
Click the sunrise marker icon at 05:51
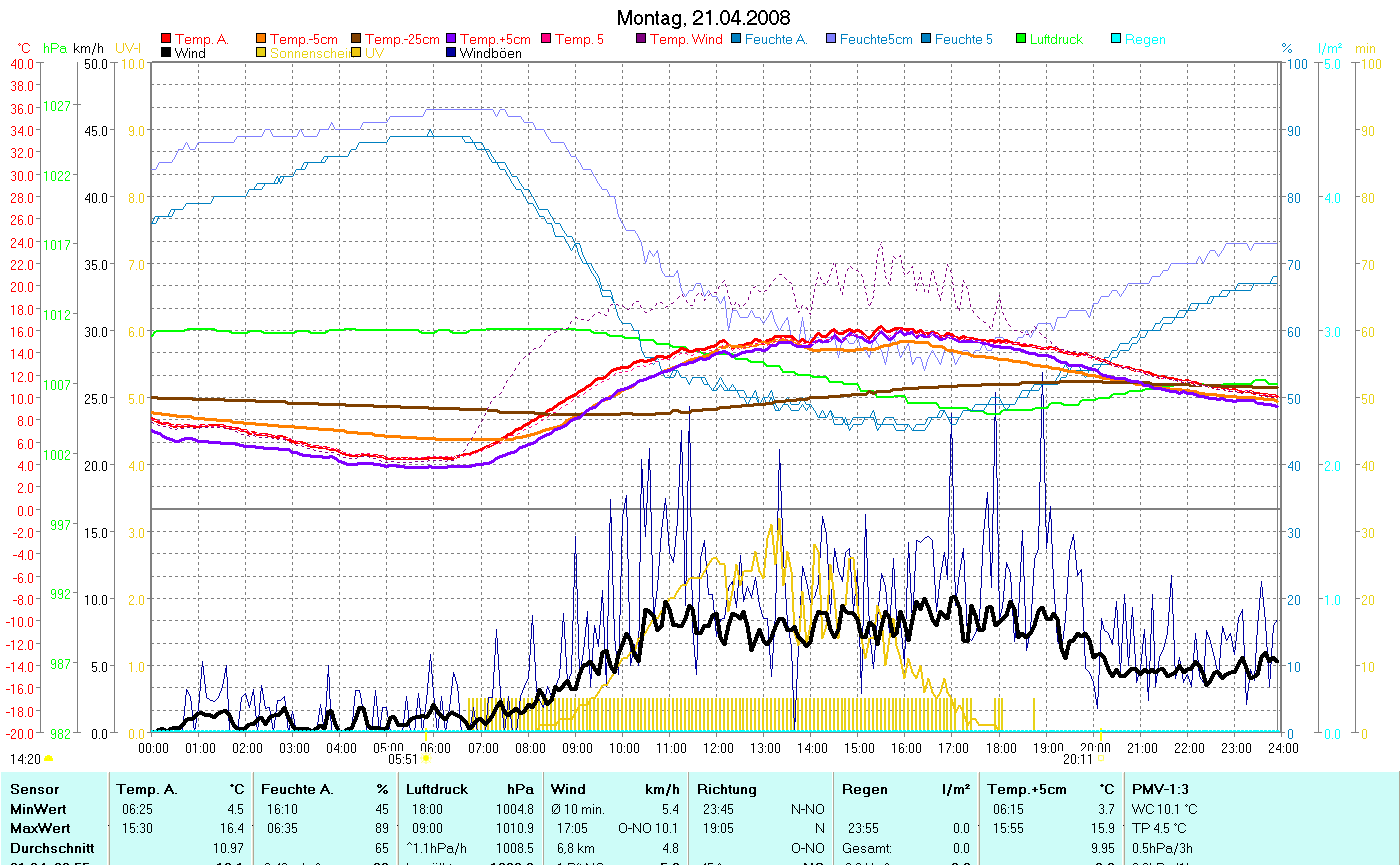(x=426, y=759)
